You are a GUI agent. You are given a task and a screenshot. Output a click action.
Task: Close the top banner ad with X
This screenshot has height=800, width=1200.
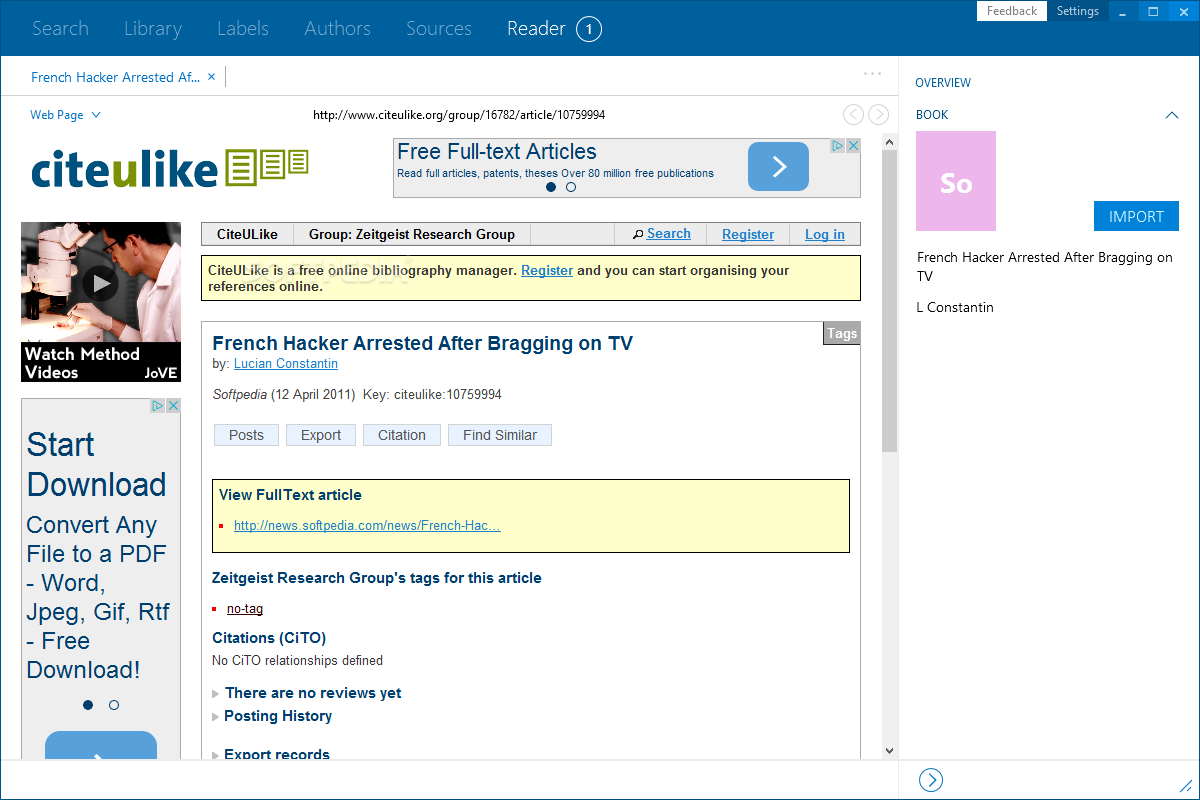click(x=853, y=146)
